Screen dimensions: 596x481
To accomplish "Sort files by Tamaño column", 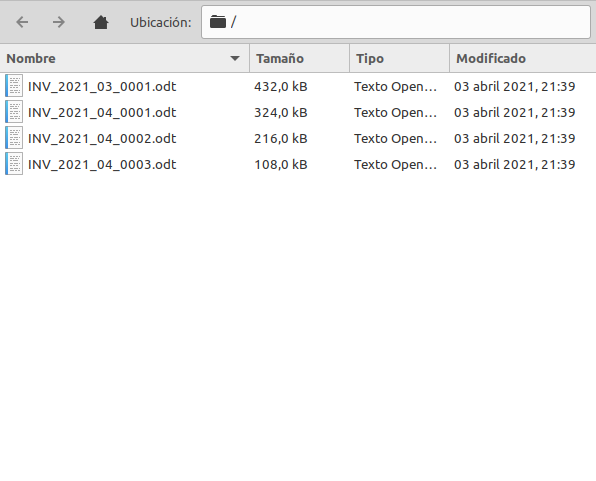I will click(300, 59).
